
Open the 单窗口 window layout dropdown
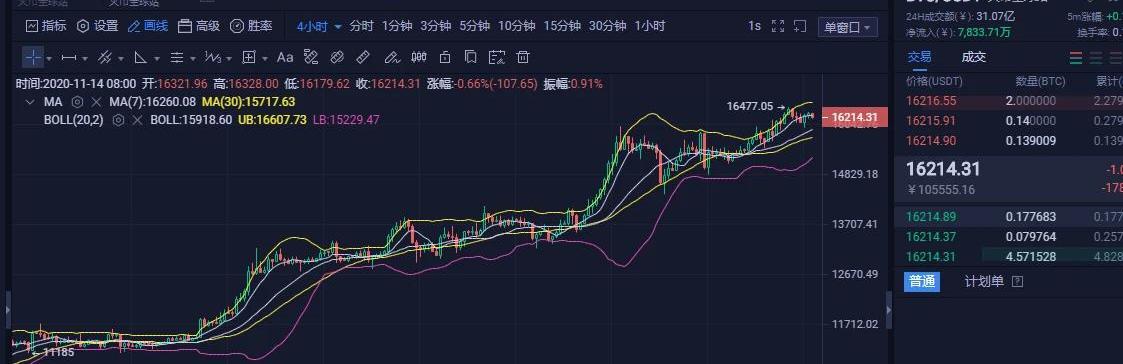(849, 27)
